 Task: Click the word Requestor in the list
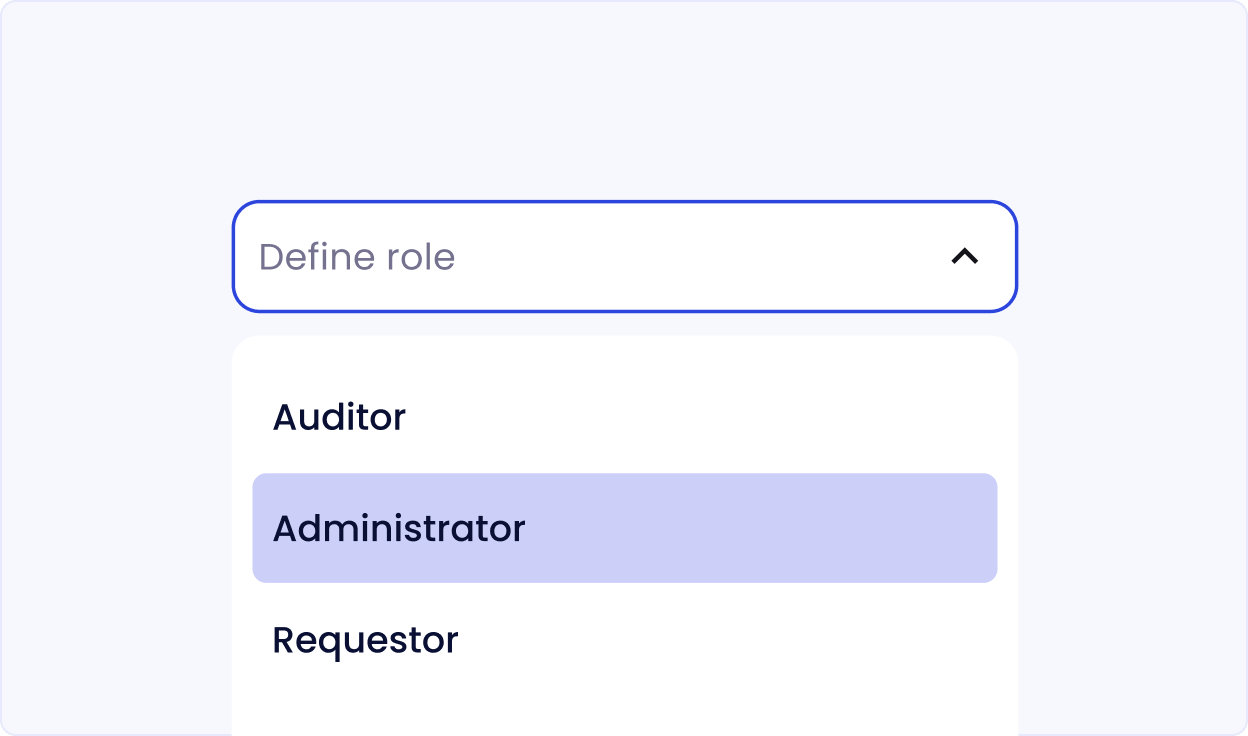pyautogui.click(x=365, y=640)
